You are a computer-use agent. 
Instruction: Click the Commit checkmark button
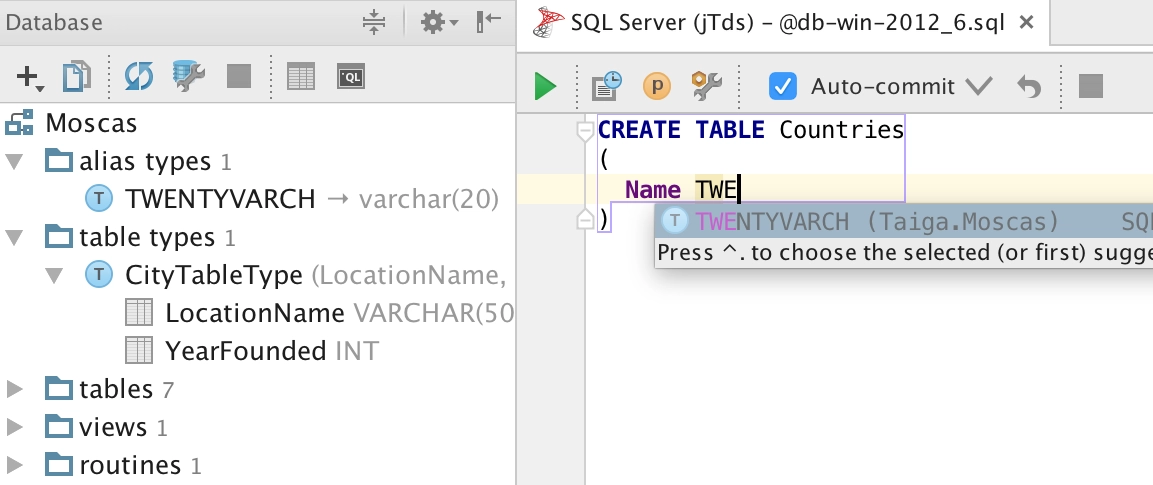point(979,86)
